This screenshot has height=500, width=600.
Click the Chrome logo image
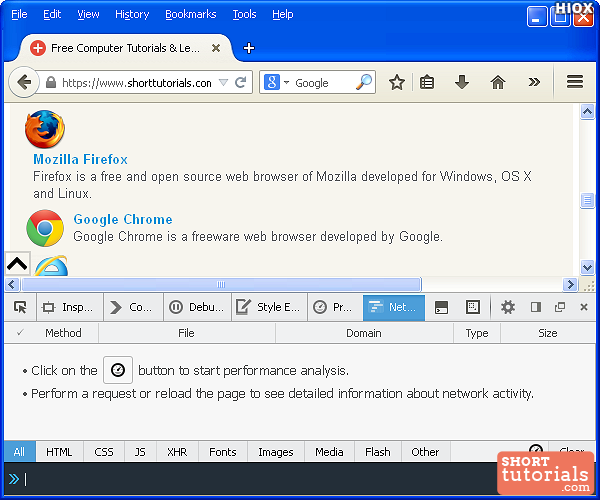coord(45,228)
